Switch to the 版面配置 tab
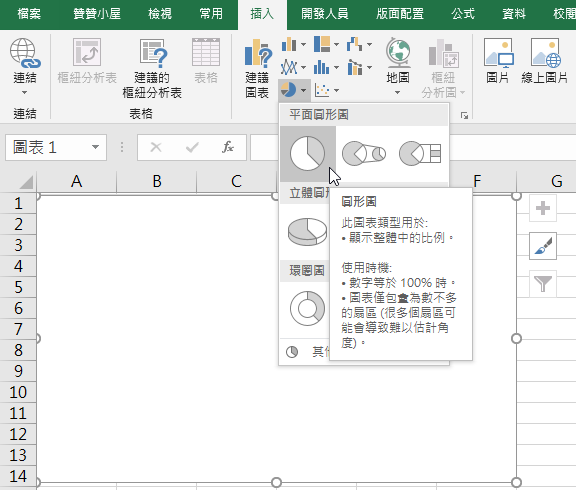The height and width of the screenshot is (490, 576). (x=400, y=14)
